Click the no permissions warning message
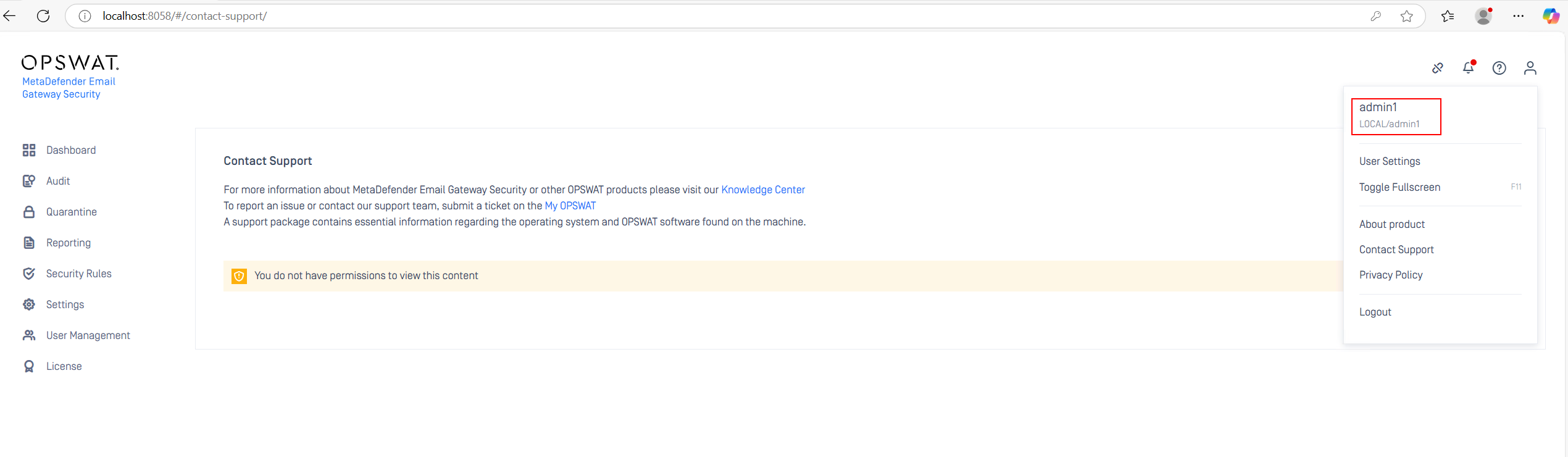1568x457 pixels. coord(366,276)
